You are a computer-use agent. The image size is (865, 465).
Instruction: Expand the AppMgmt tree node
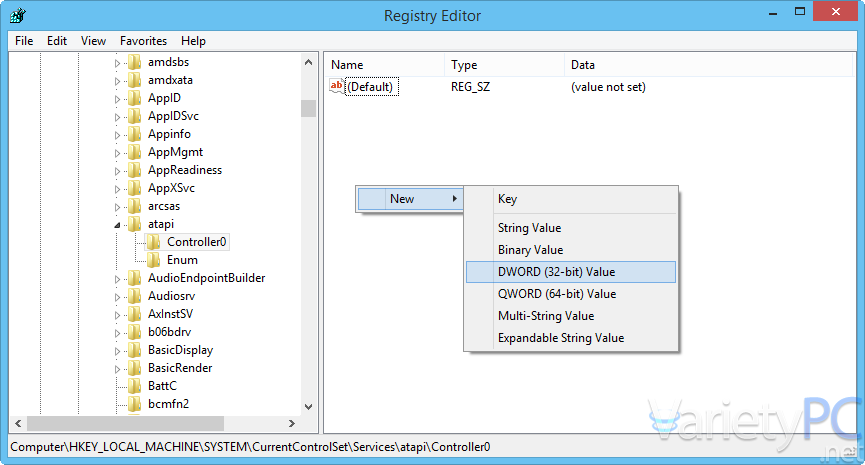tap(118, 152)
